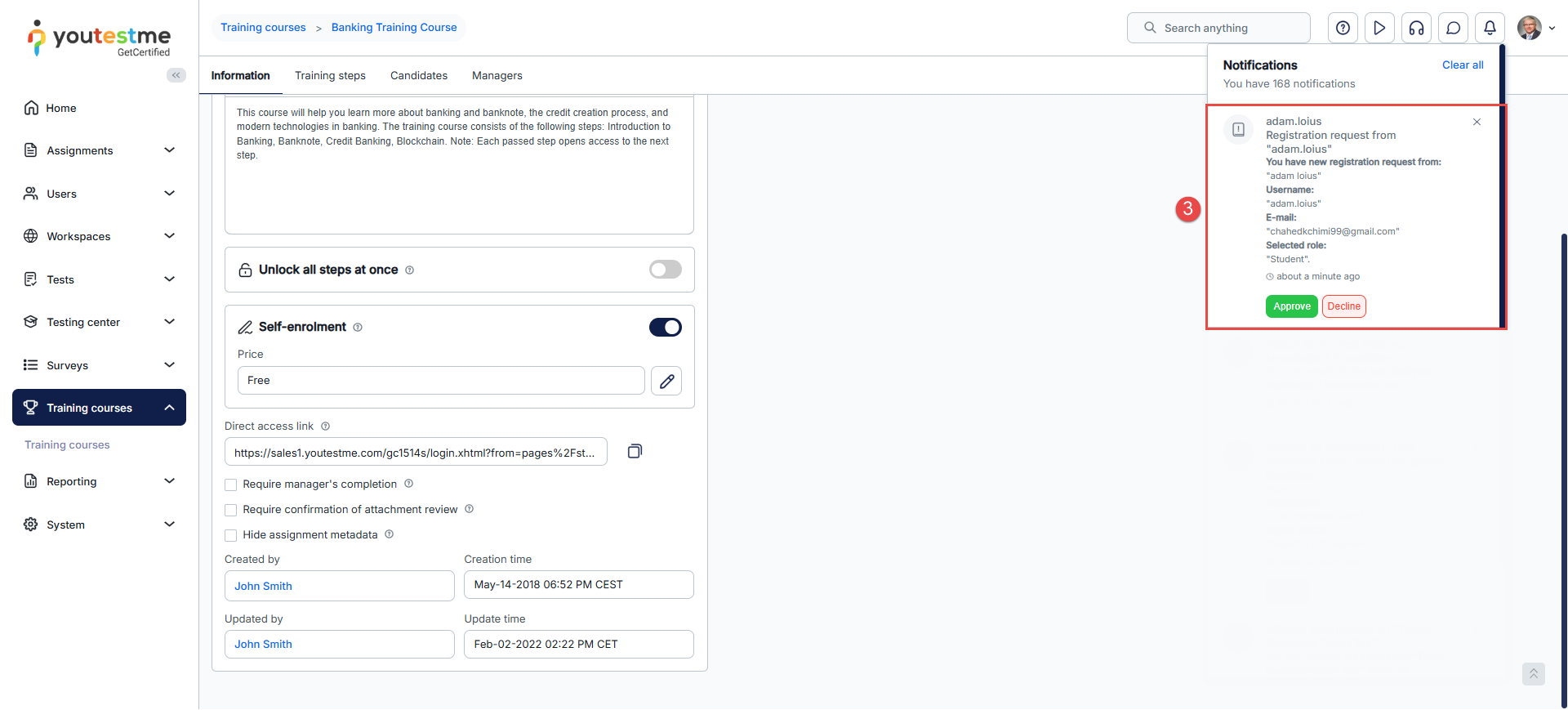Check Require manager's completion
This screenshot has height=710, width=1568.
[x=231, y=484]
